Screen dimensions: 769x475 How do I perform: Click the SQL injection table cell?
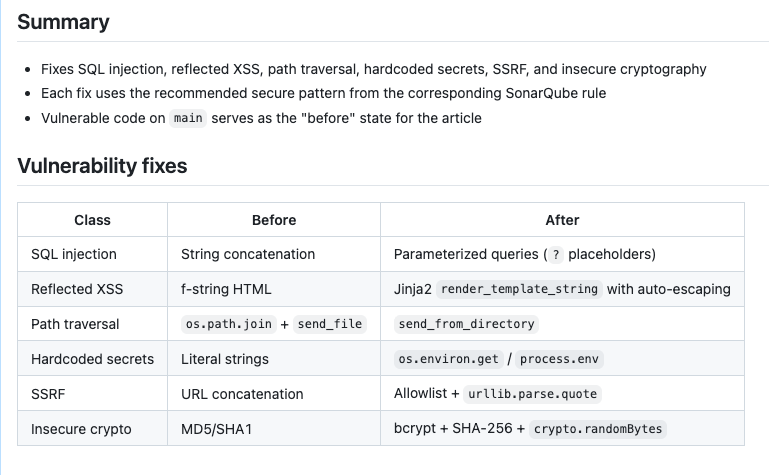tap(74, 254)
